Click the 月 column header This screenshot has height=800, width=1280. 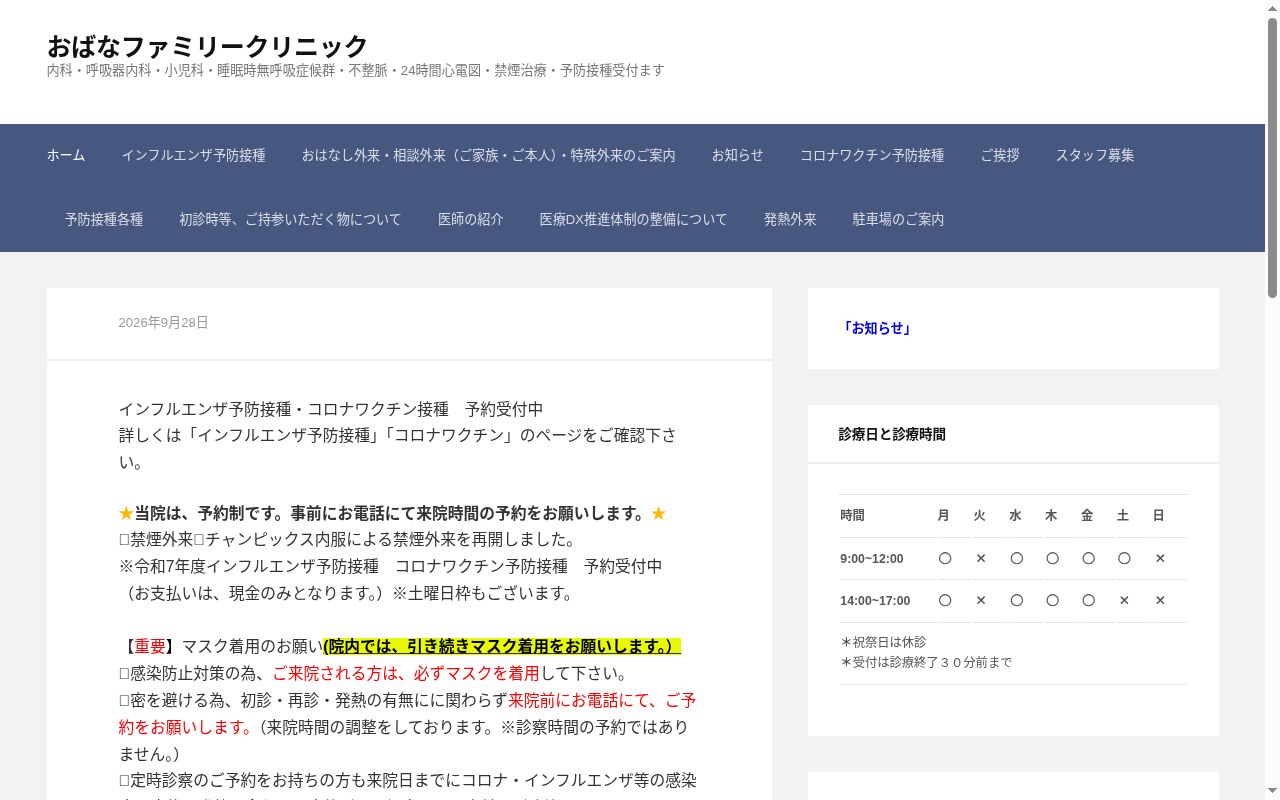pos(943,516)
